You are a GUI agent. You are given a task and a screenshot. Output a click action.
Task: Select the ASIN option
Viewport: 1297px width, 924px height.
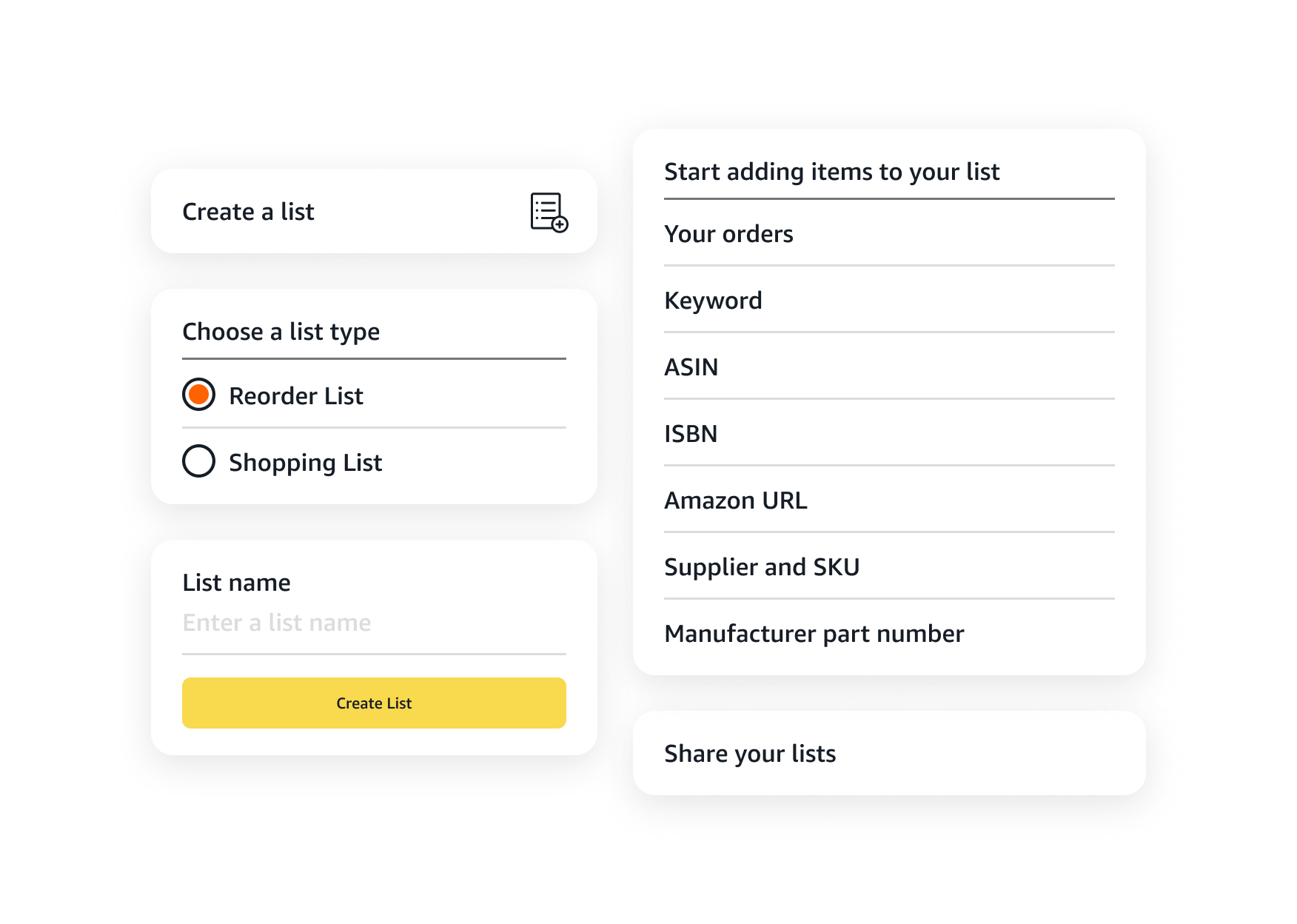point(691,367)
